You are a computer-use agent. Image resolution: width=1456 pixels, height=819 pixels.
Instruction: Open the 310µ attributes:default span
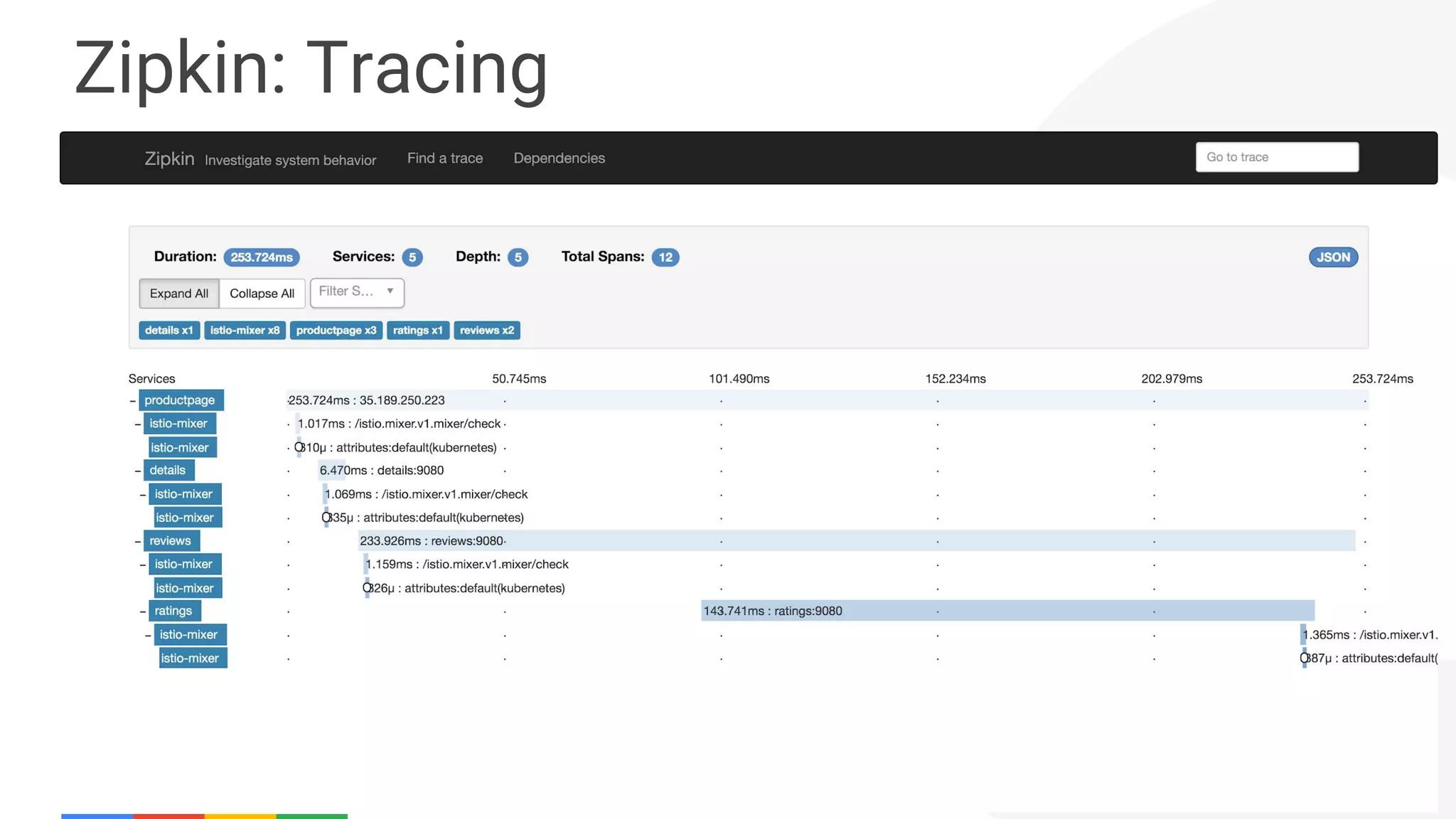point(396,447)
